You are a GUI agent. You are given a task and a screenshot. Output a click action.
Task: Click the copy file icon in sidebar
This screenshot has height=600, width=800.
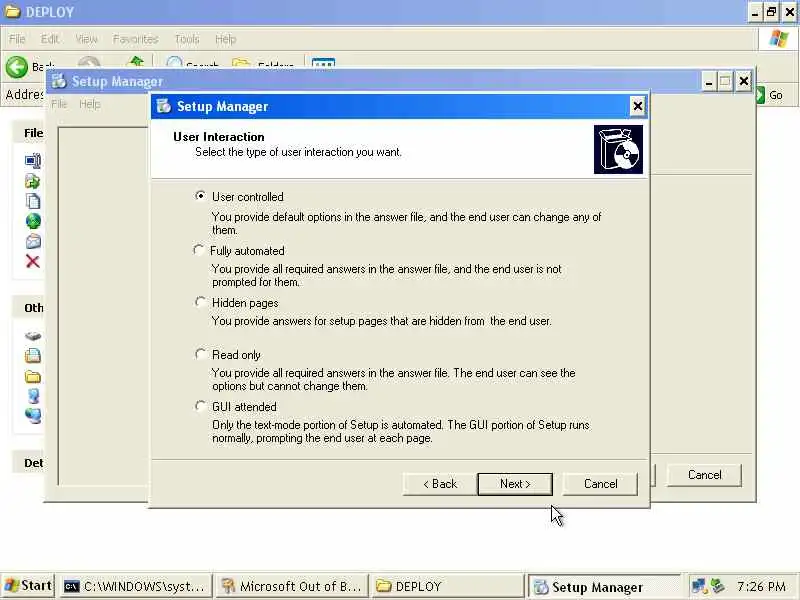click(x=33, y=201)
